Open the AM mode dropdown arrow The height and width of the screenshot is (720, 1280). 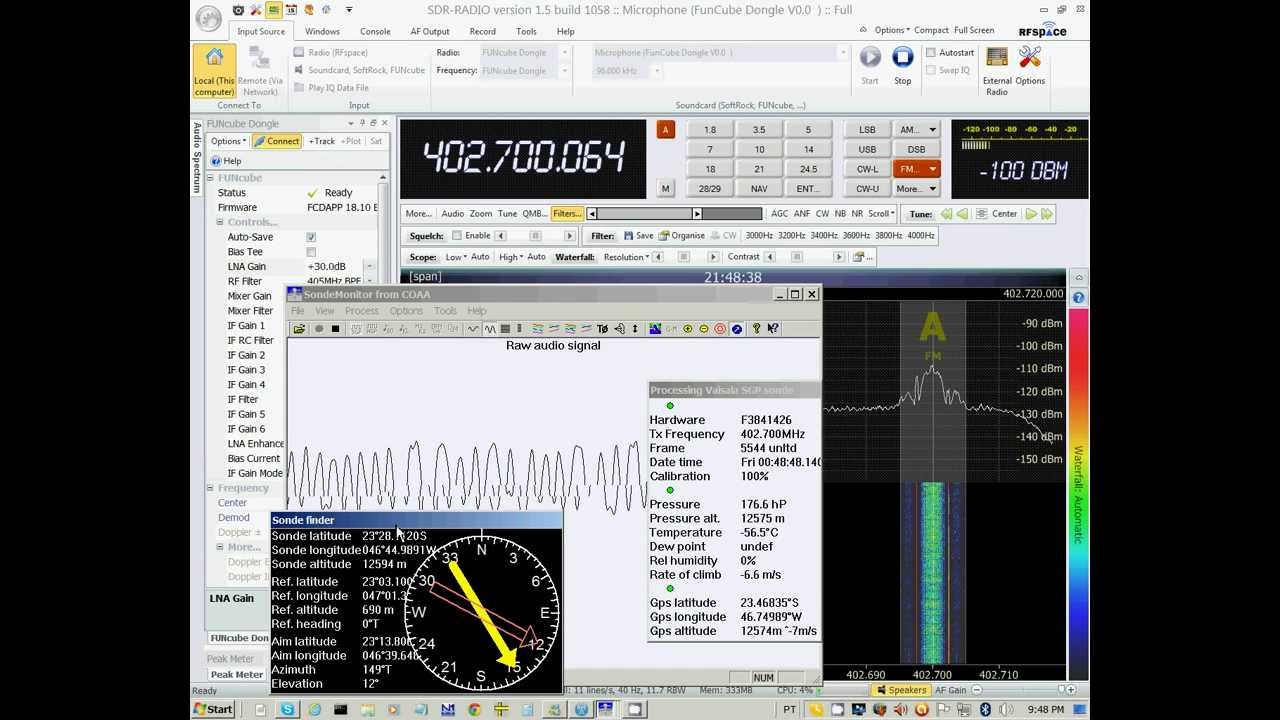pos(932,130)
